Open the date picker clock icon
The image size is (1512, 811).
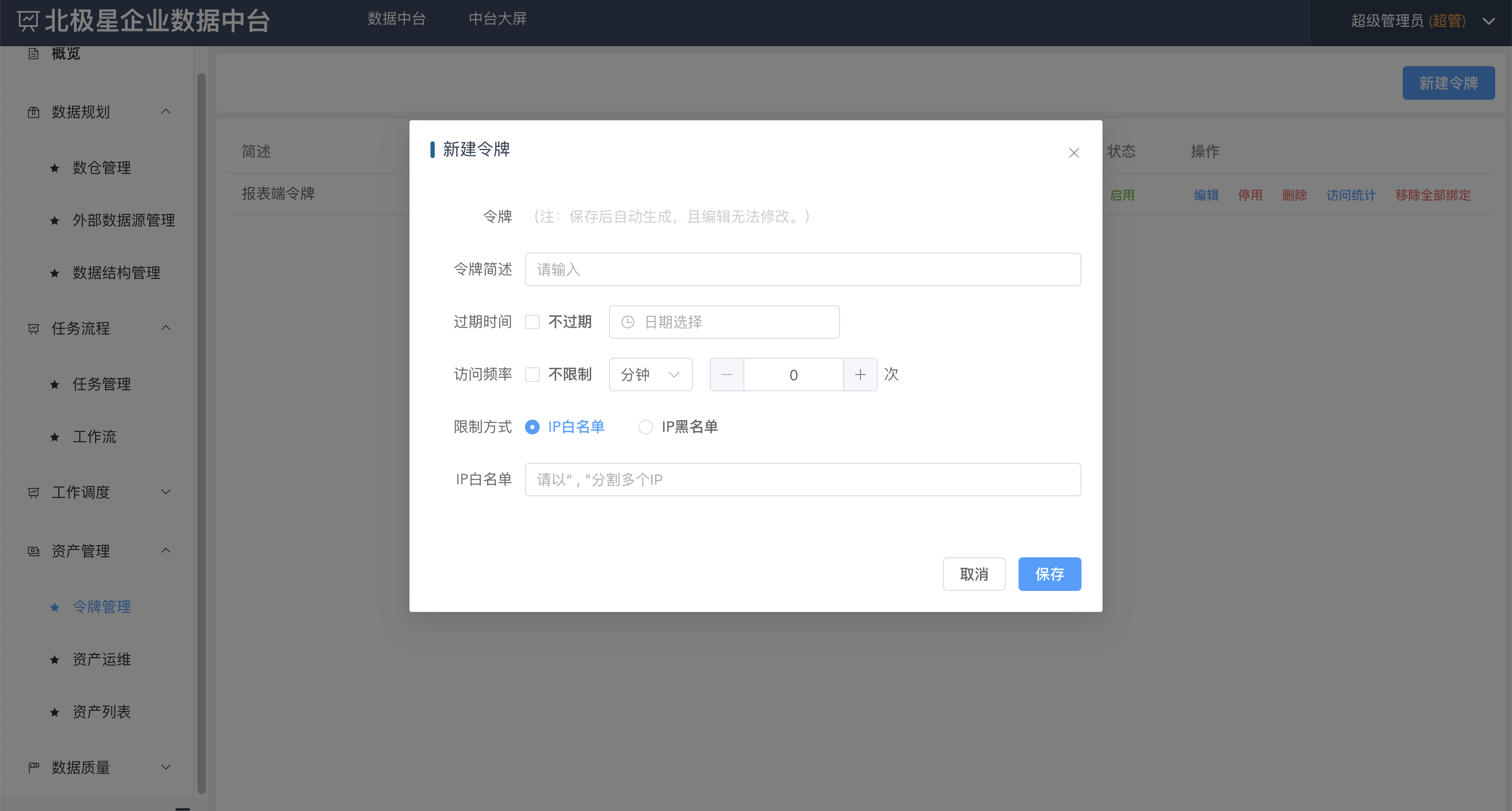tap(628, 322)
